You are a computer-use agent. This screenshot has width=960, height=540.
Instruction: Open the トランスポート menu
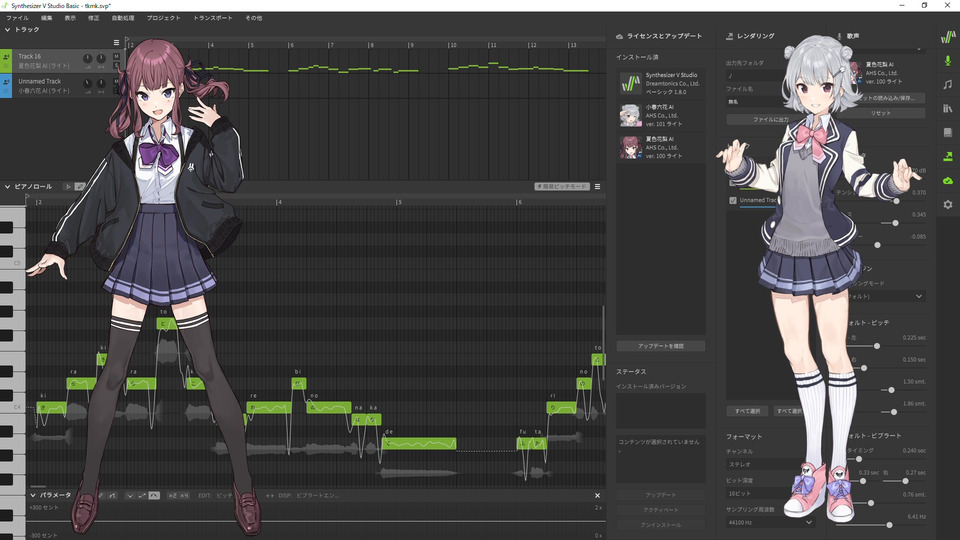coord(212,18)
